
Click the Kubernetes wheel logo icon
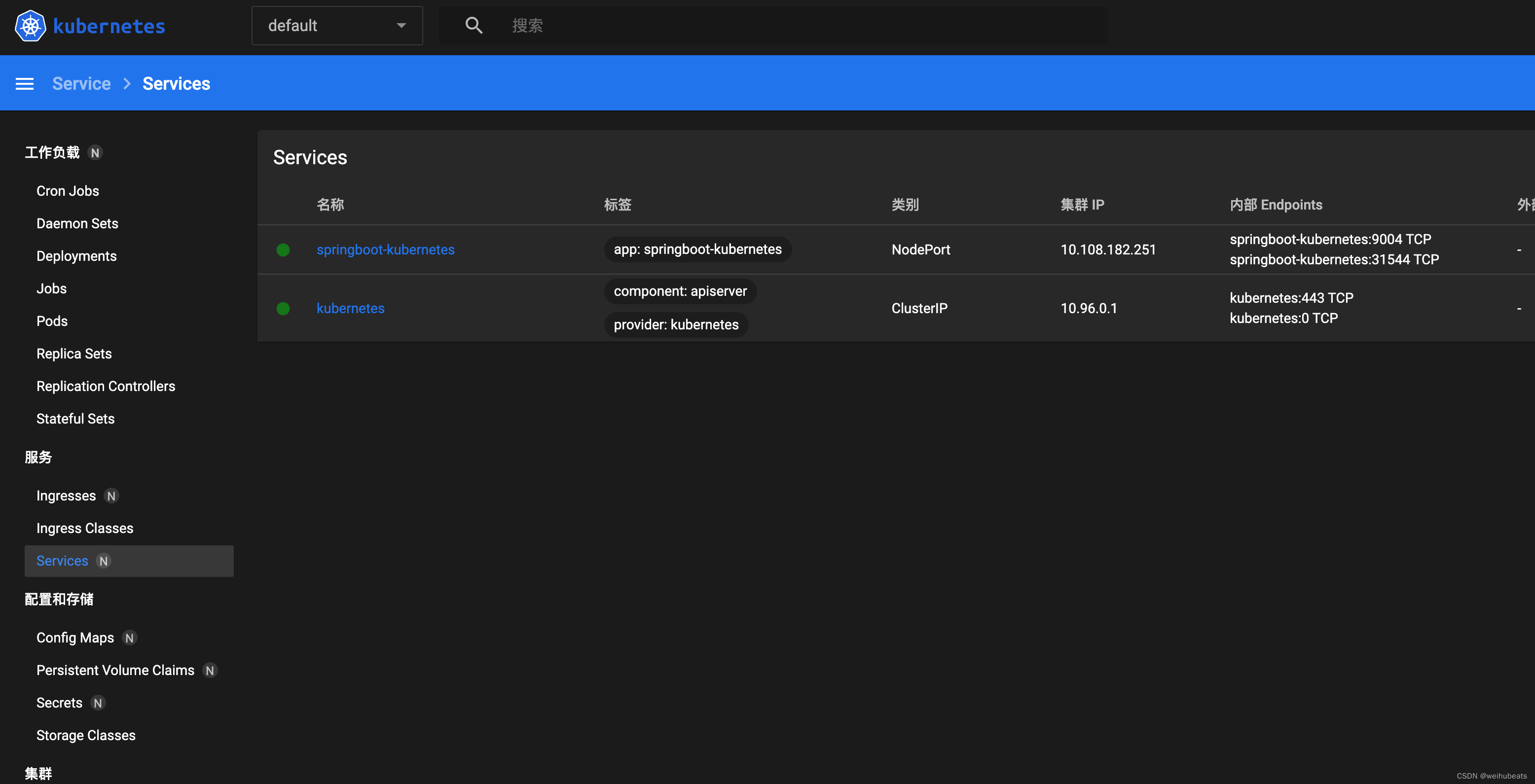[x=31, y=26]
